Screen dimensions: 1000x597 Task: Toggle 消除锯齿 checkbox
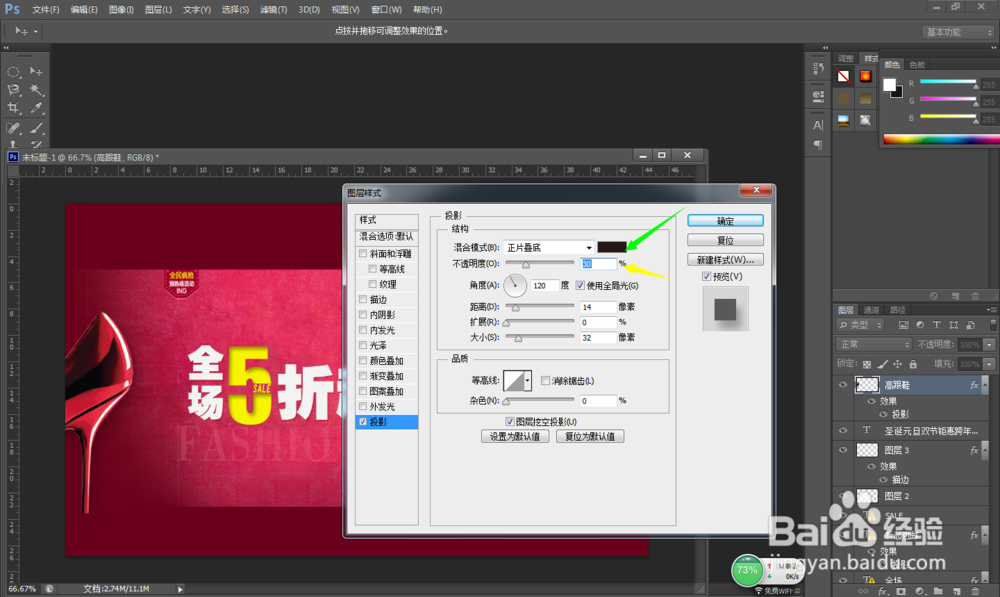pos(545,381)
